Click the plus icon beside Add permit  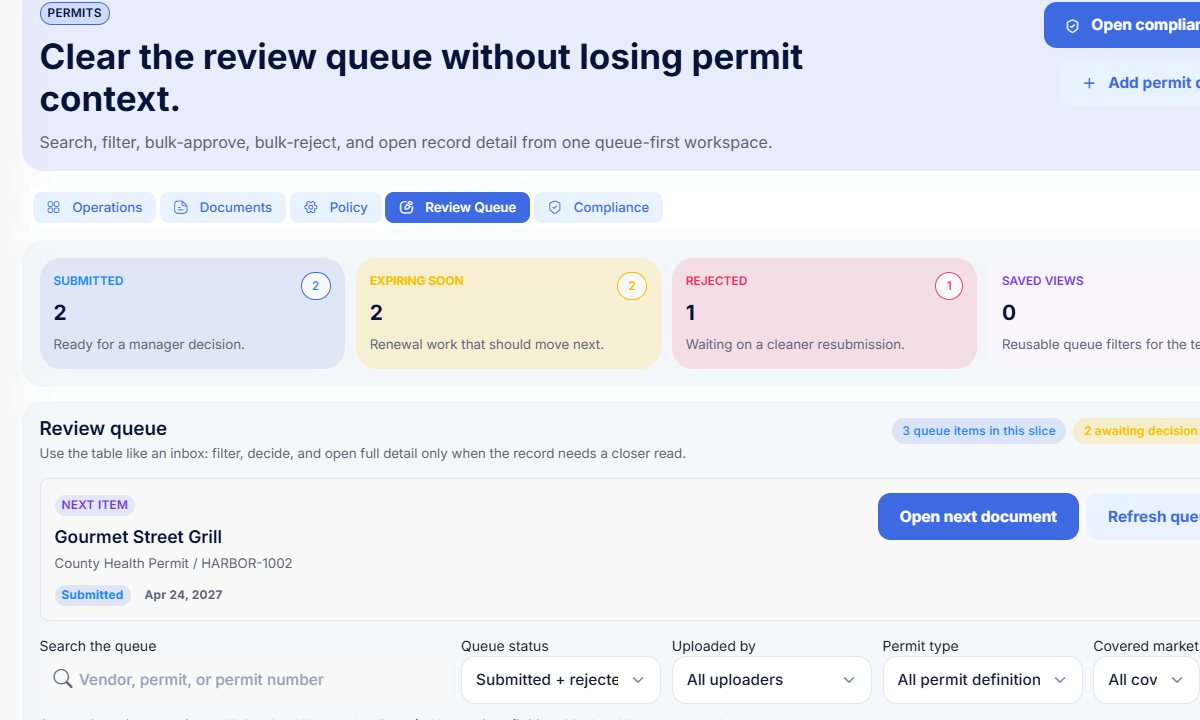click(x=1089, y=84)
